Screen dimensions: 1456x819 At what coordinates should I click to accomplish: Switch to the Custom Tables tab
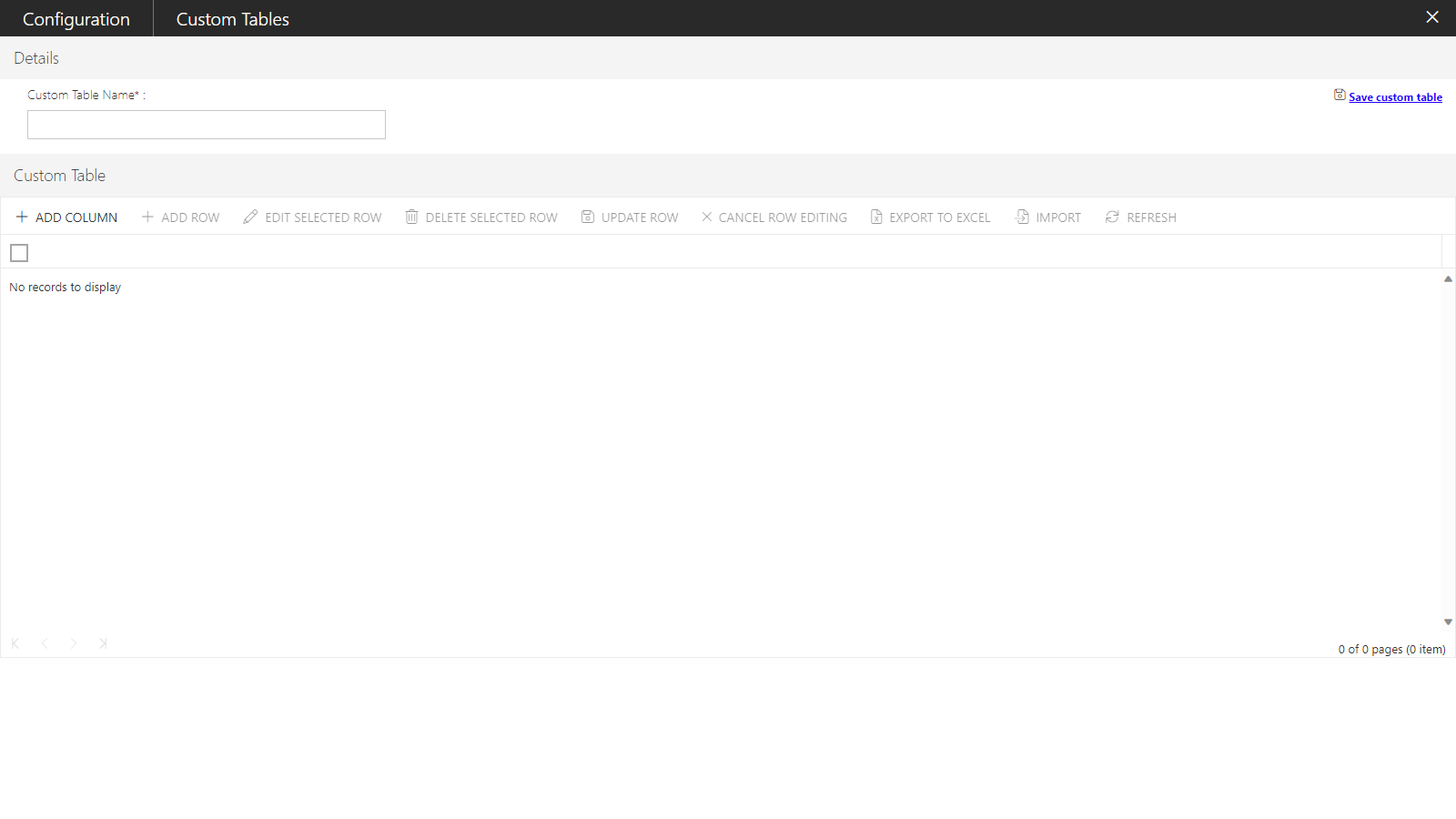(x=232, y=19)
